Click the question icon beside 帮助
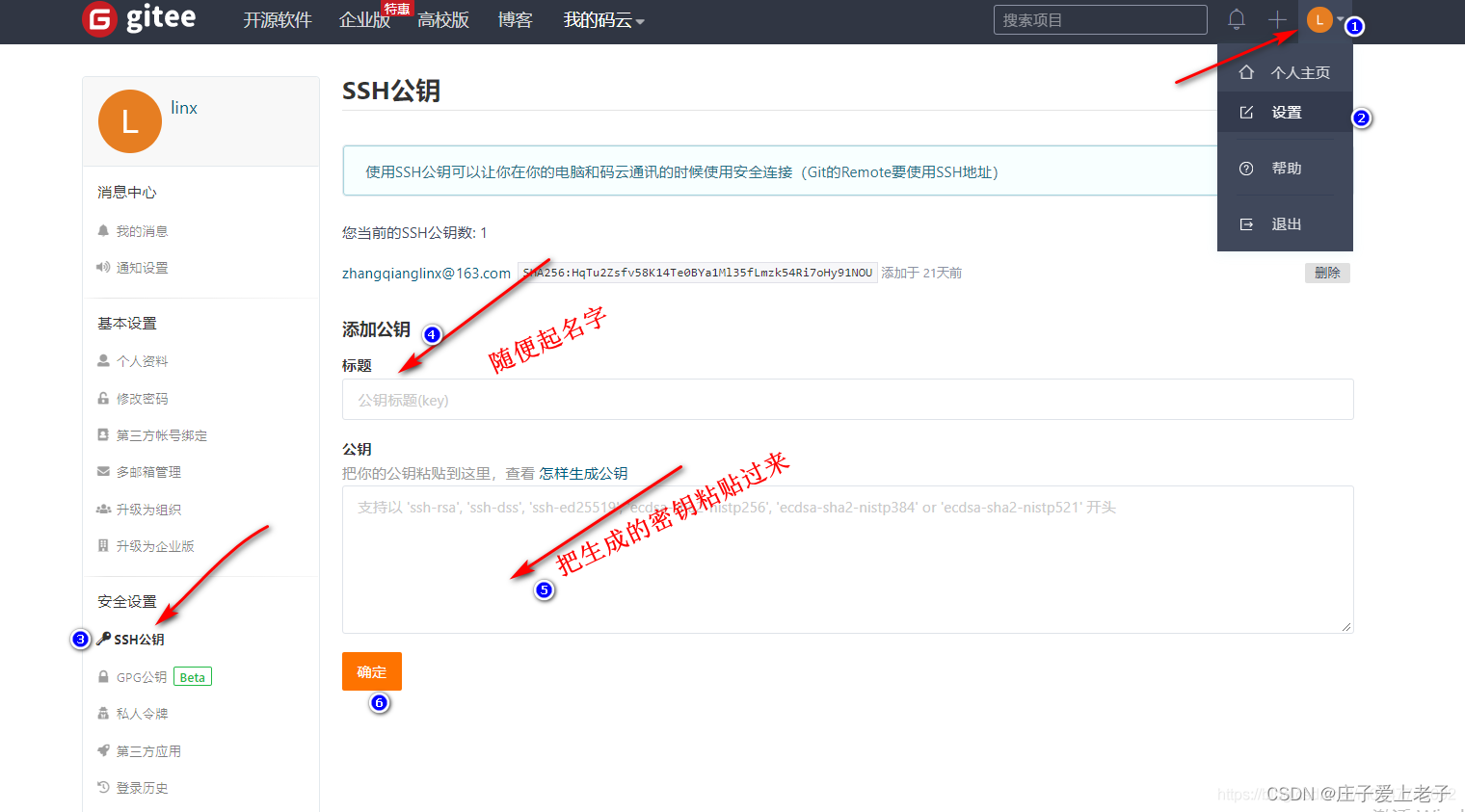Image resolution: width=1465 pixels, height=812 pixels. 1246,168
